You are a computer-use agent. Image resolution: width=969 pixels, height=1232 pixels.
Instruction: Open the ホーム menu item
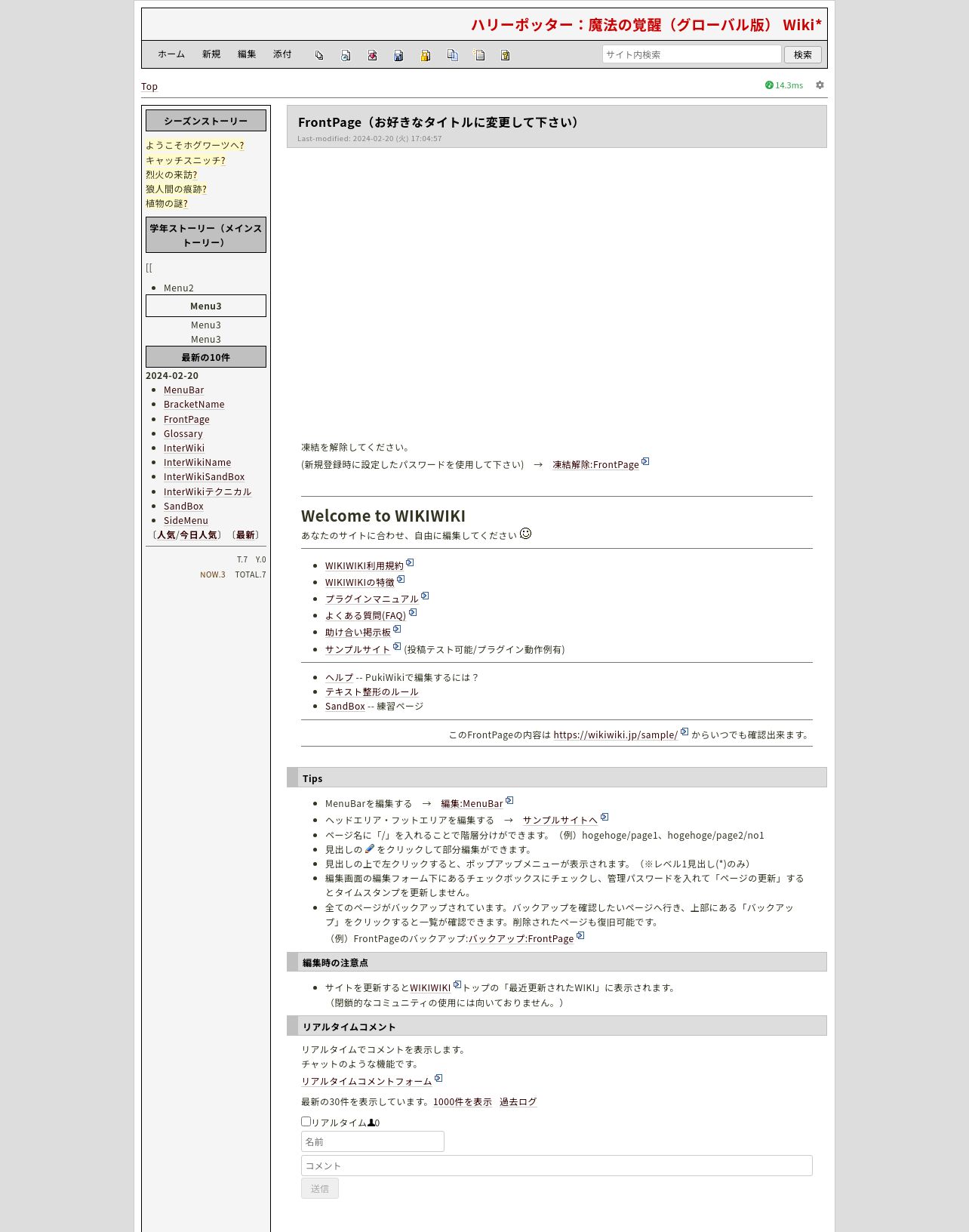point(171,54)
